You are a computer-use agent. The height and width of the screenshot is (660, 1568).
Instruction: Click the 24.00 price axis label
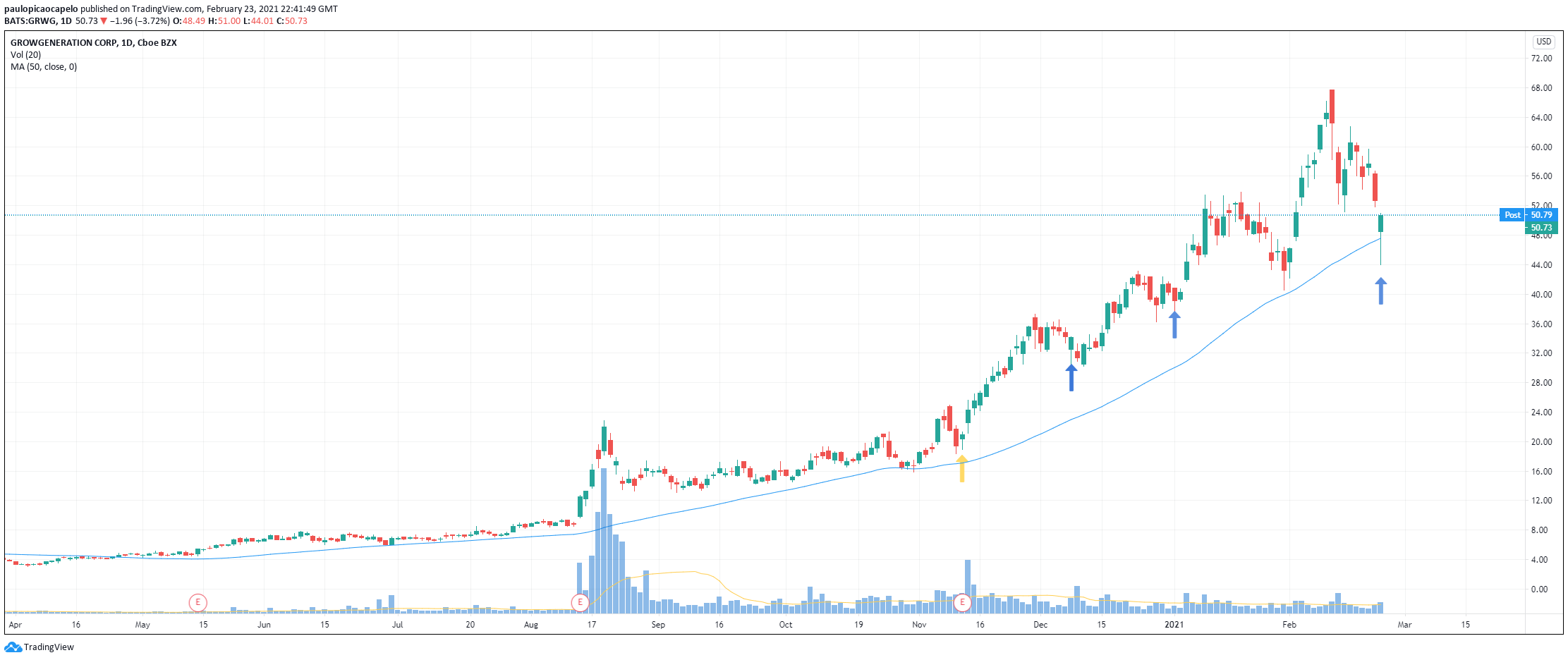pyautogui.click(x=1541, y=412)
